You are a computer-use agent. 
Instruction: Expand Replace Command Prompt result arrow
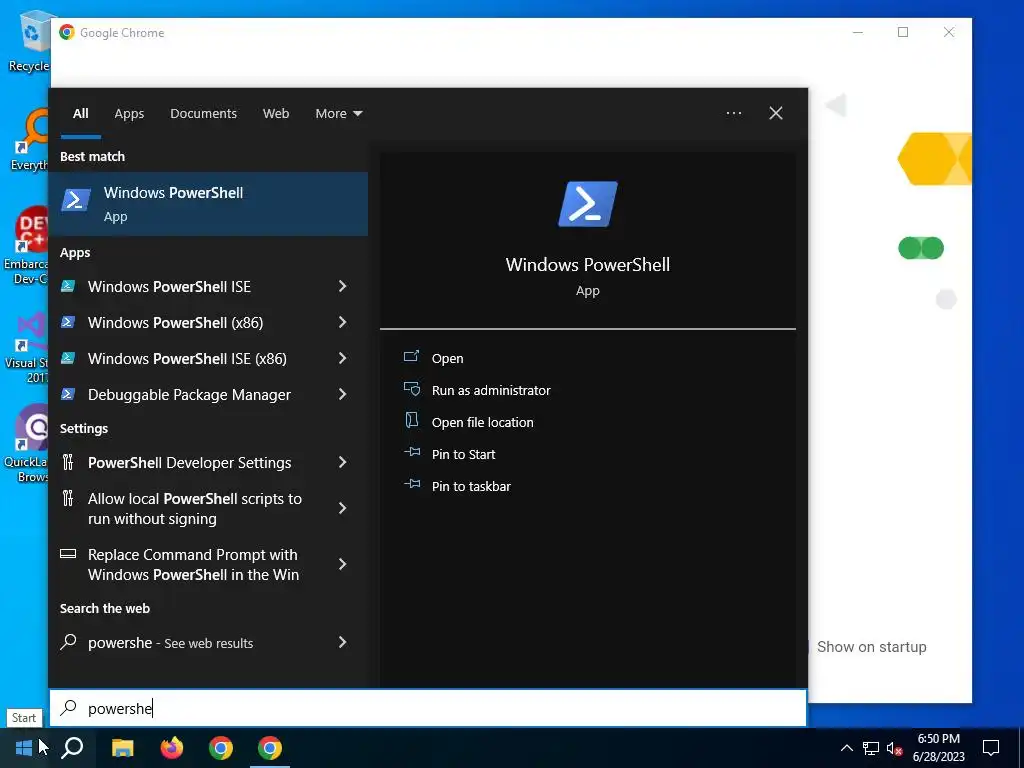(342, 564)
